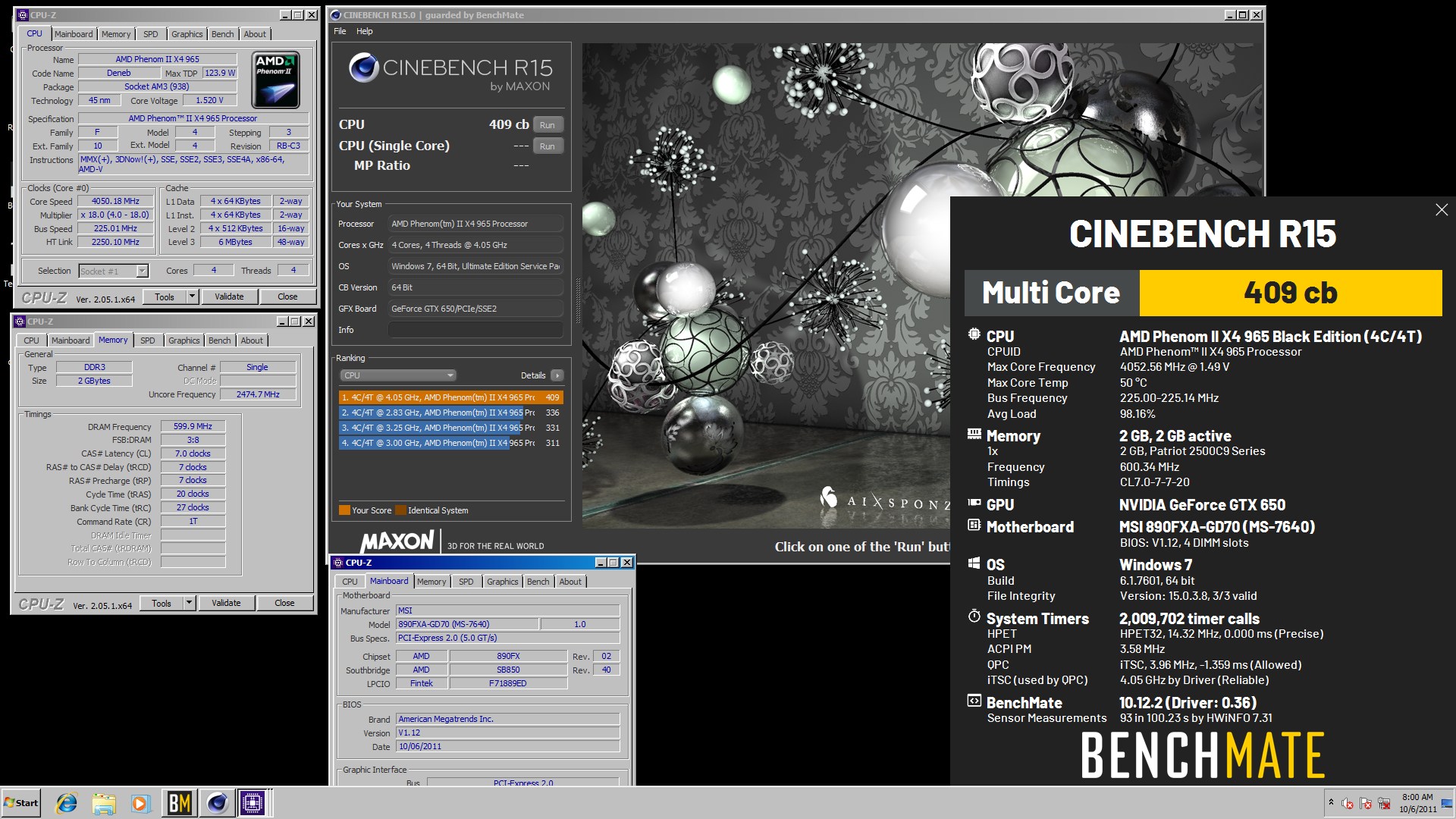Open Windows Explorer folder icon on taskbar

(x=104, y=803)
